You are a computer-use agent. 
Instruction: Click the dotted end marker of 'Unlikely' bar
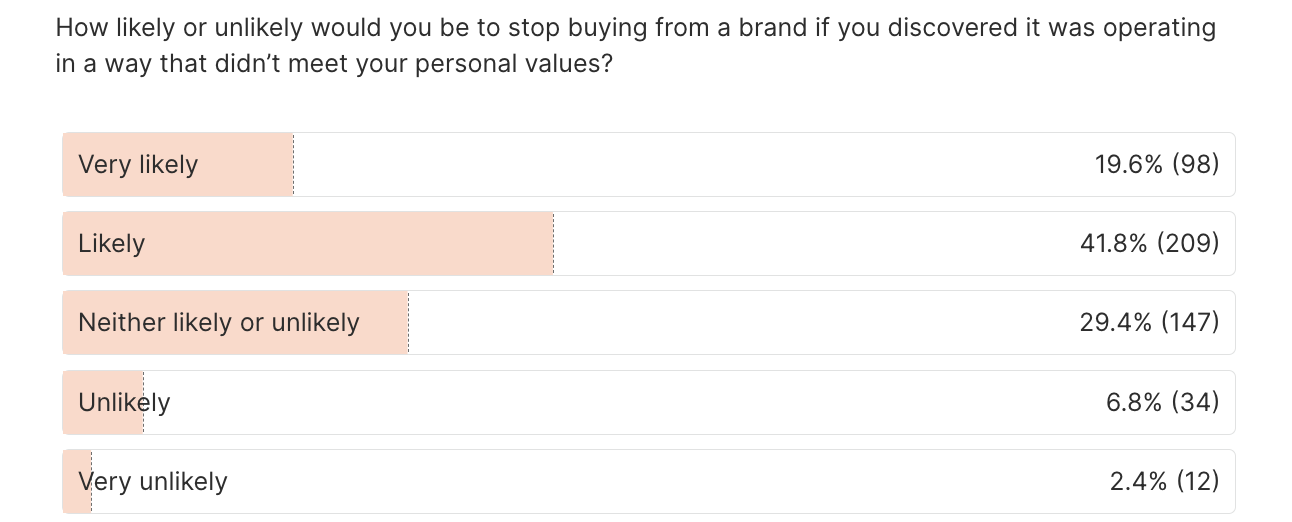click(x=143, y=415)
